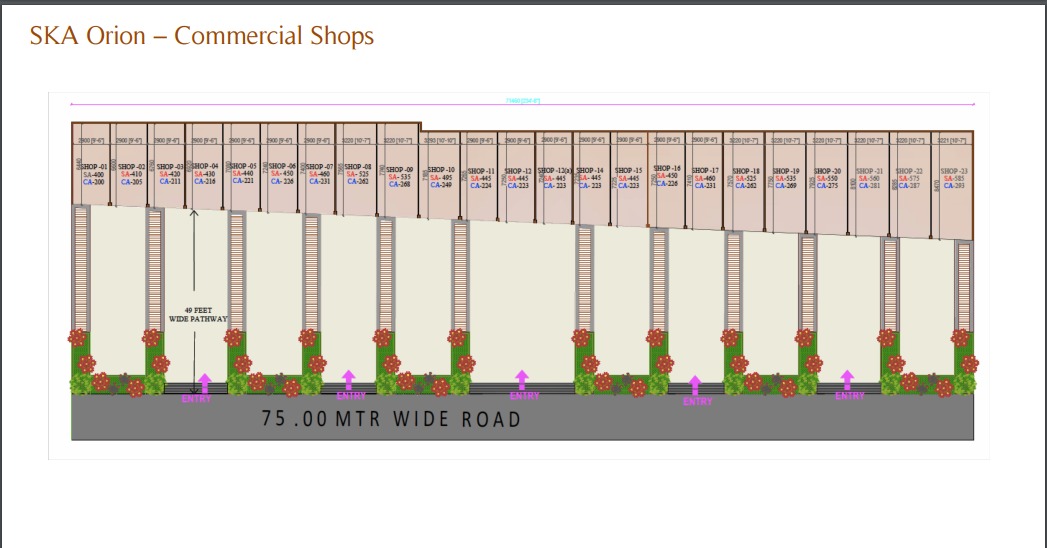The width and height of the screenshot is (1047, 548).
Task: Click the SHOP-14 unit label
Action: tap(590, 171)
